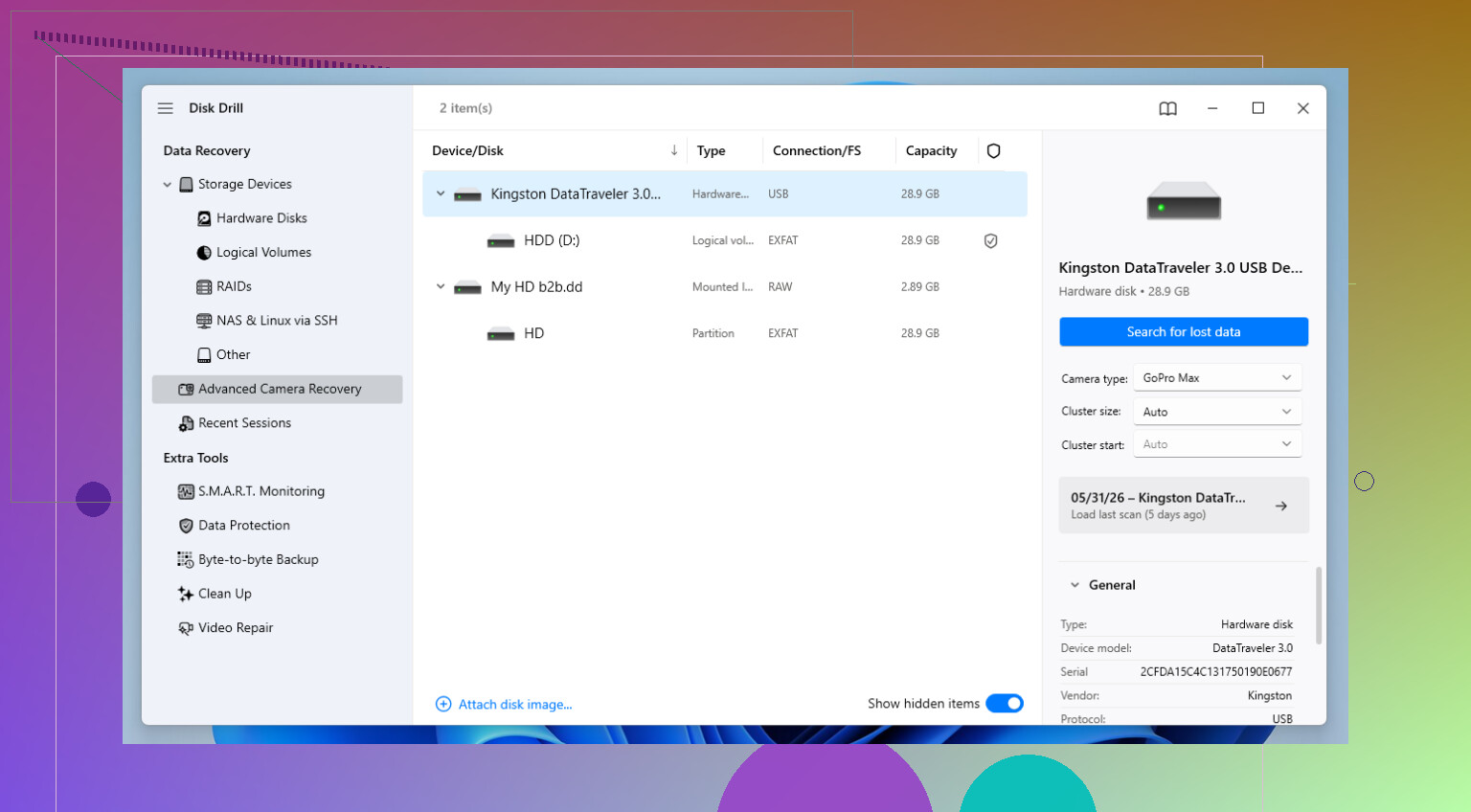Collapse the Kingston DataTraveler 3.0 row
This screenshot has height=812, width=1471.
point(441,193)
